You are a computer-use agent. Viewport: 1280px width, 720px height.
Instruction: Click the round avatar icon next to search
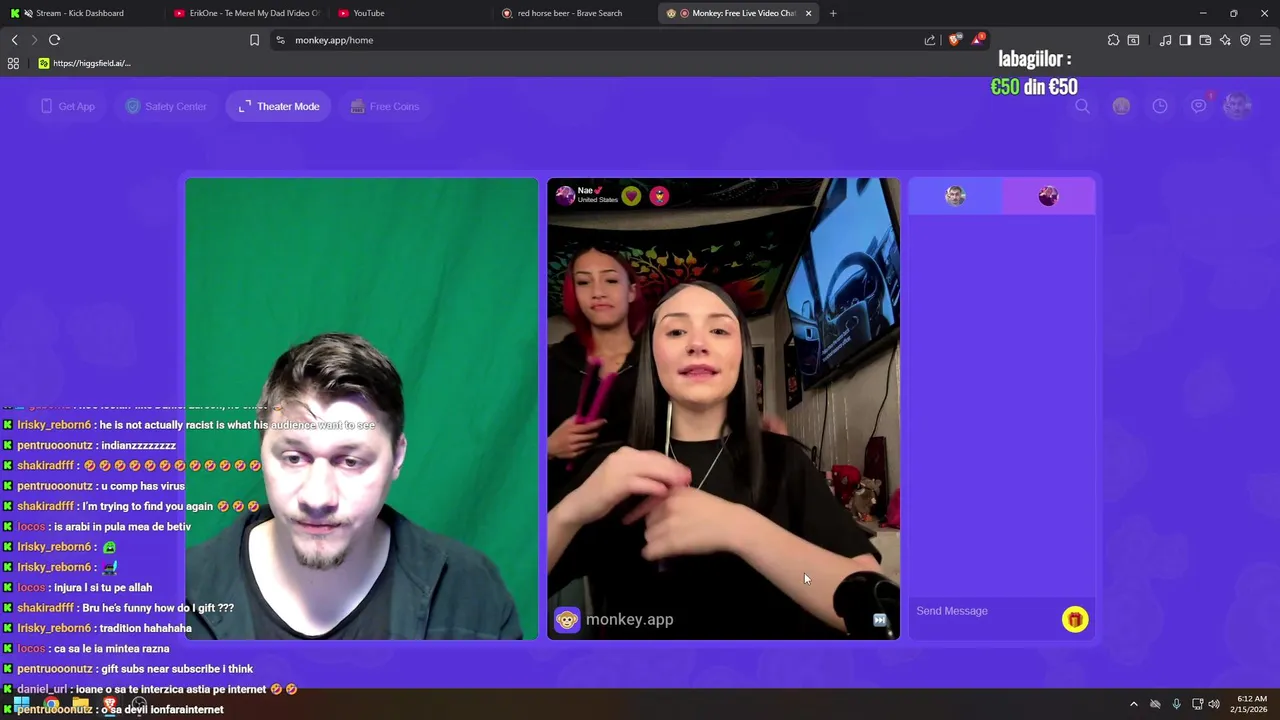[x=1121, y=106]
